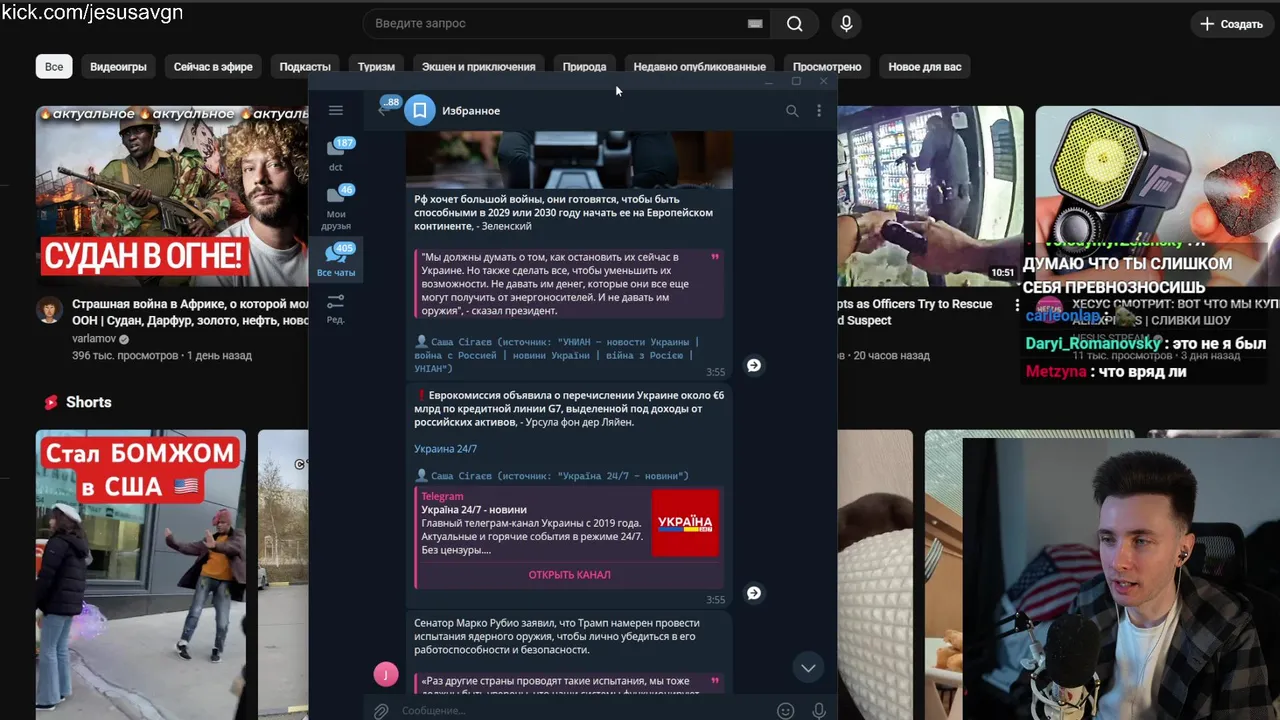Select the Подкасты filter chip
Viewport: 1280px width, 720px height.
click(305, 66)
